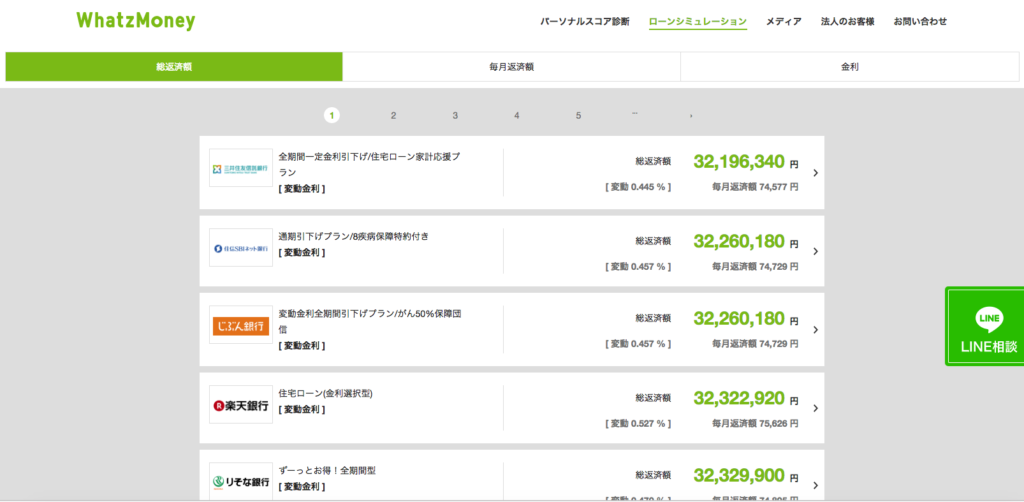Viewport: 1024px width, 502px height.
Task: Expand chevron on りそな銀行 row
Action: click(x=816, y=485)
